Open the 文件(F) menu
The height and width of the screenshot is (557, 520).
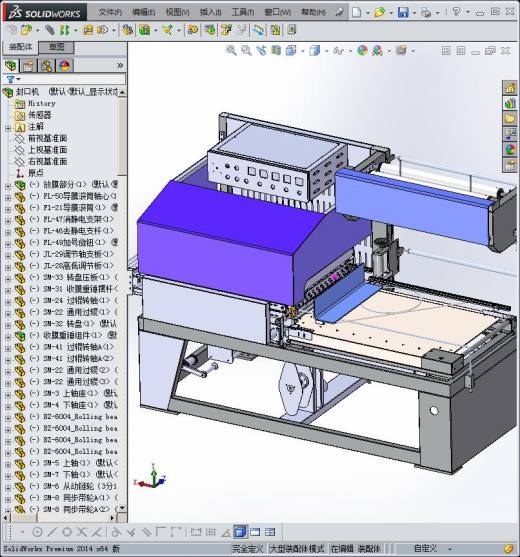[110, 12]
